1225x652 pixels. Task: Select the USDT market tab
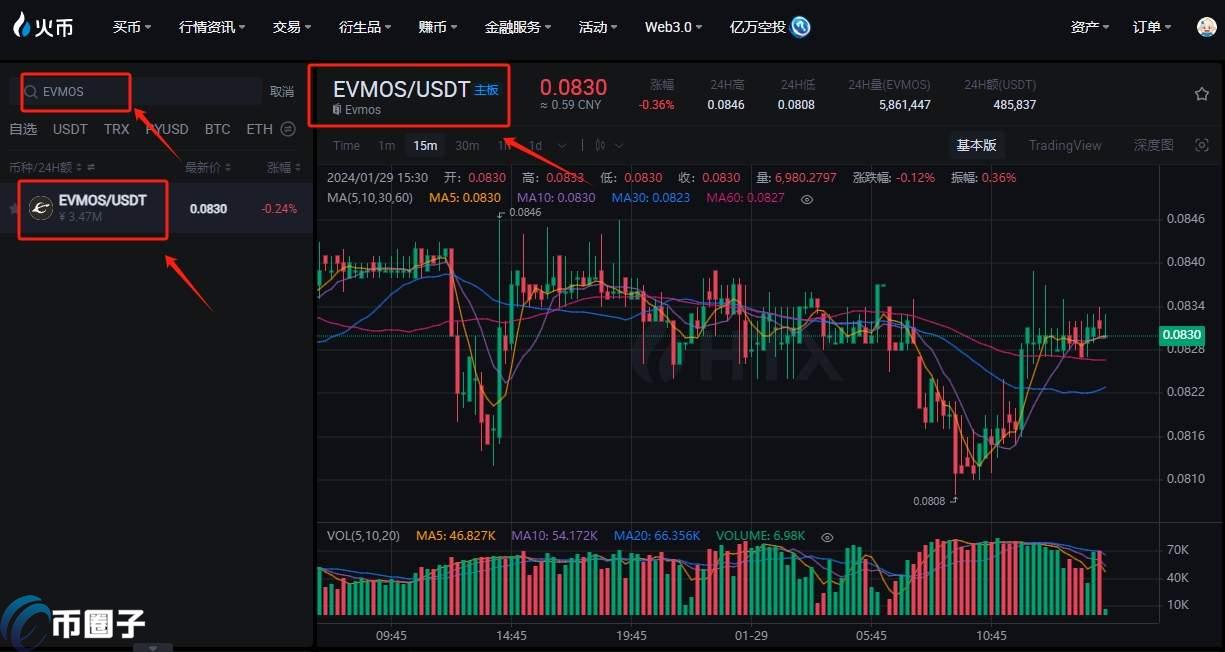70,129
